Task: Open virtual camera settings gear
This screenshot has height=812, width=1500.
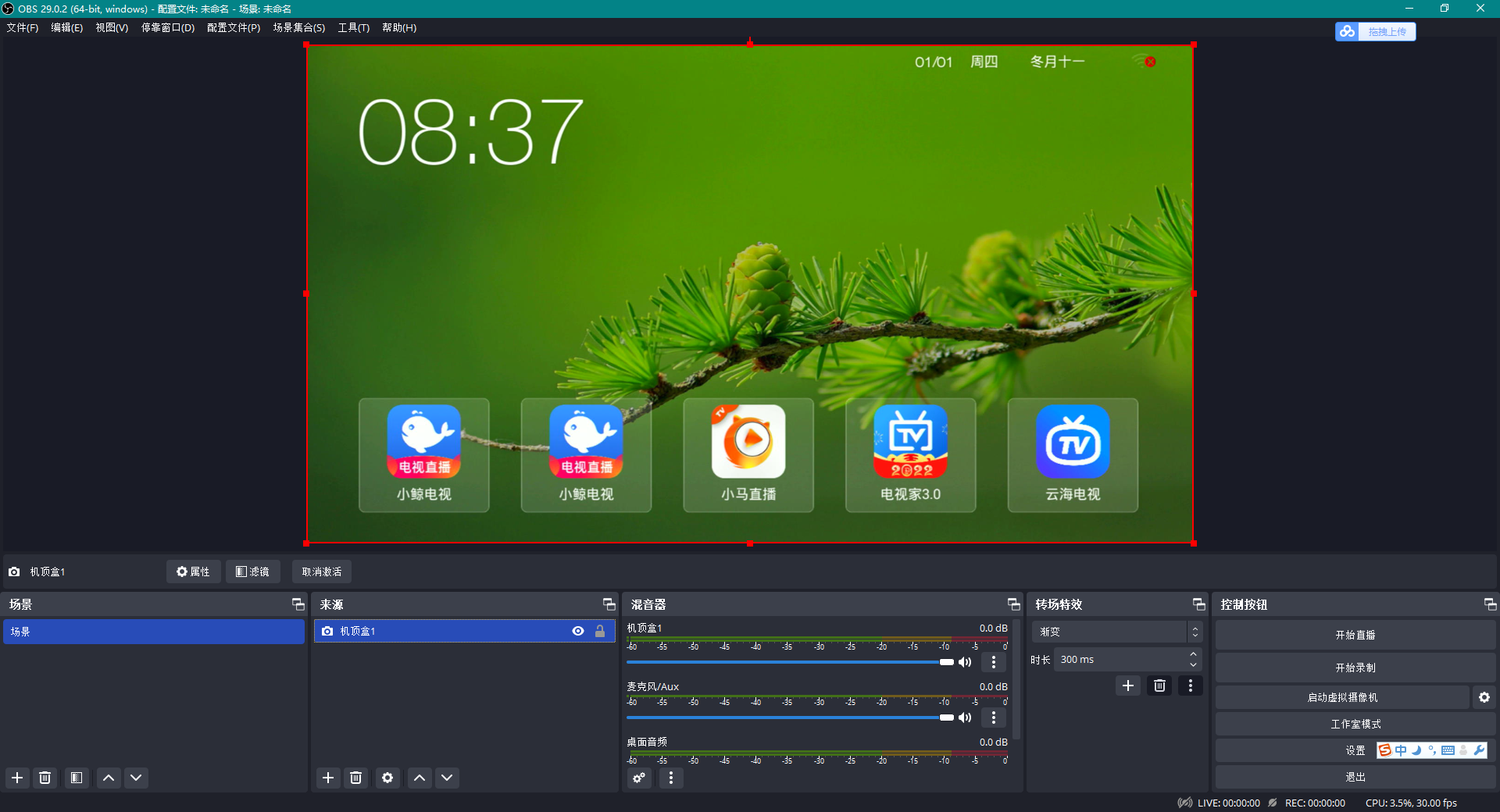Action: 1484,697
